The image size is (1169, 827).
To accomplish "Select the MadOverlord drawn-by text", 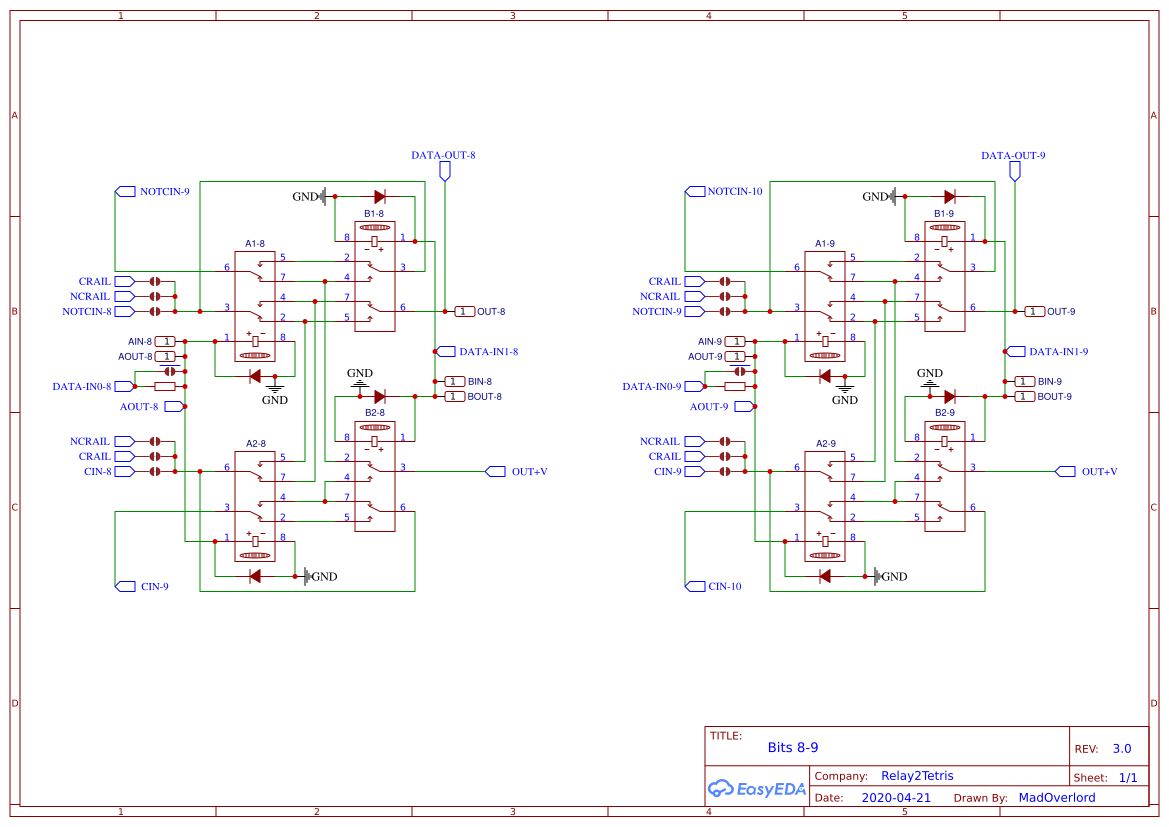I will coord(1056,797).
